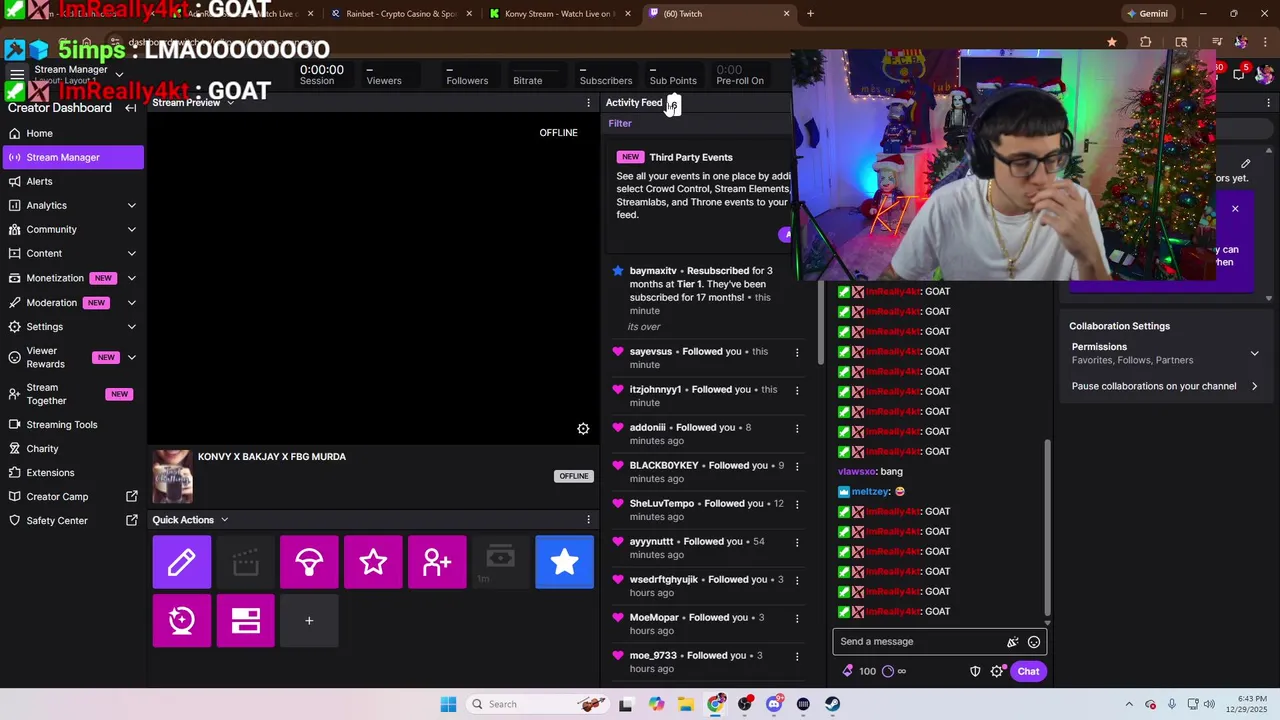Viewport: 1280px width, 720px height.
Task: Show hidden system tray icons
Action: [x=1129, y=704]
